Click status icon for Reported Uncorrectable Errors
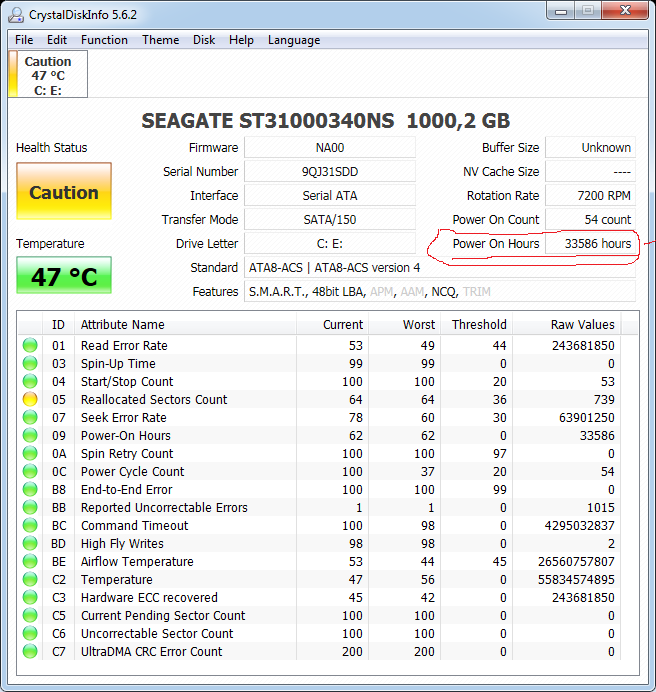The image size is (656, 692). coord(30,508)
